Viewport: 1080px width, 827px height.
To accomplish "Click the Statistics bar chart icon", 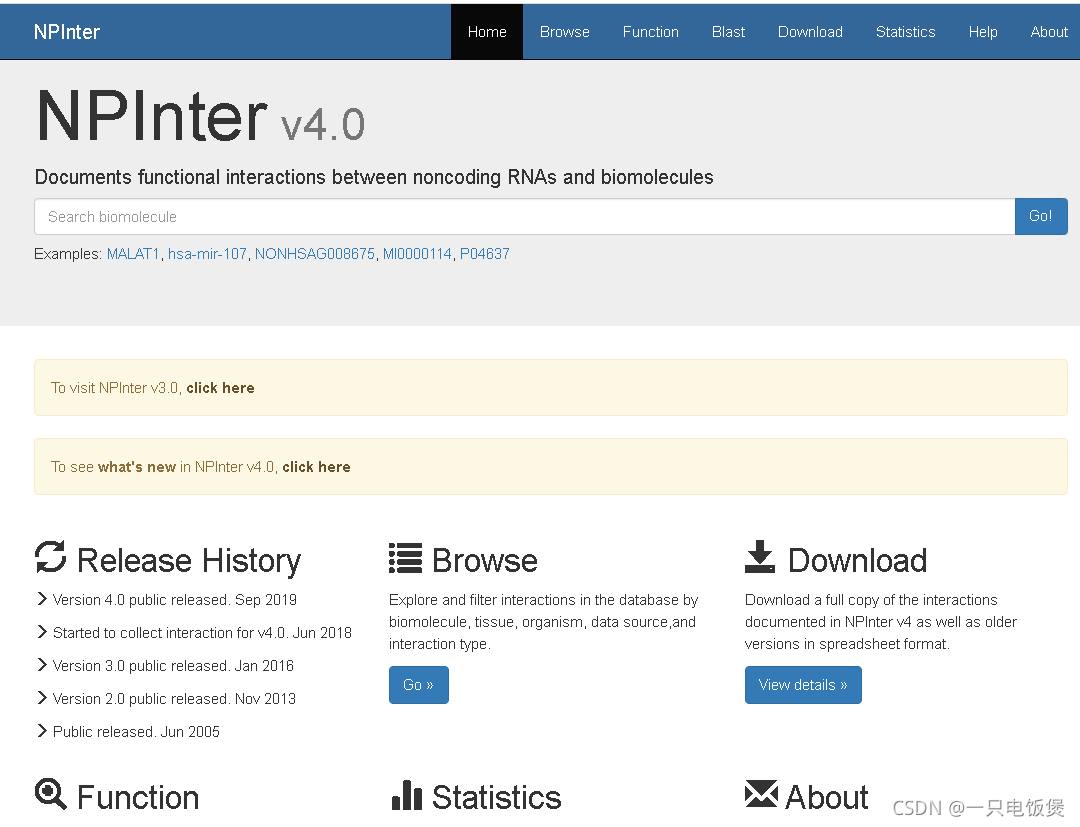I will click(x=406, y=795).
